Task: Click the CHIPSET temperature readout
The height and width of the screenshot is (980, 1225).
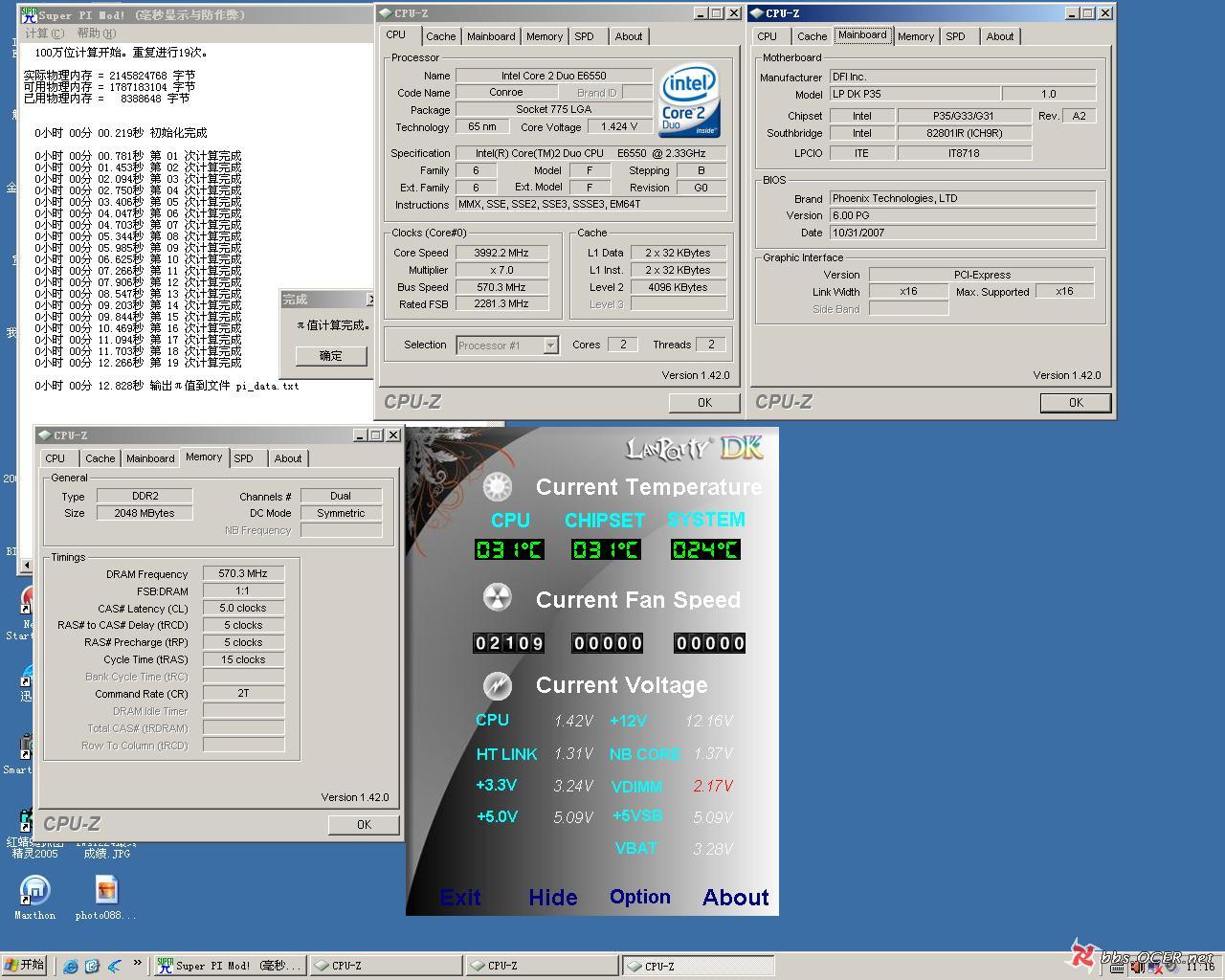Action: pos(606,549)
